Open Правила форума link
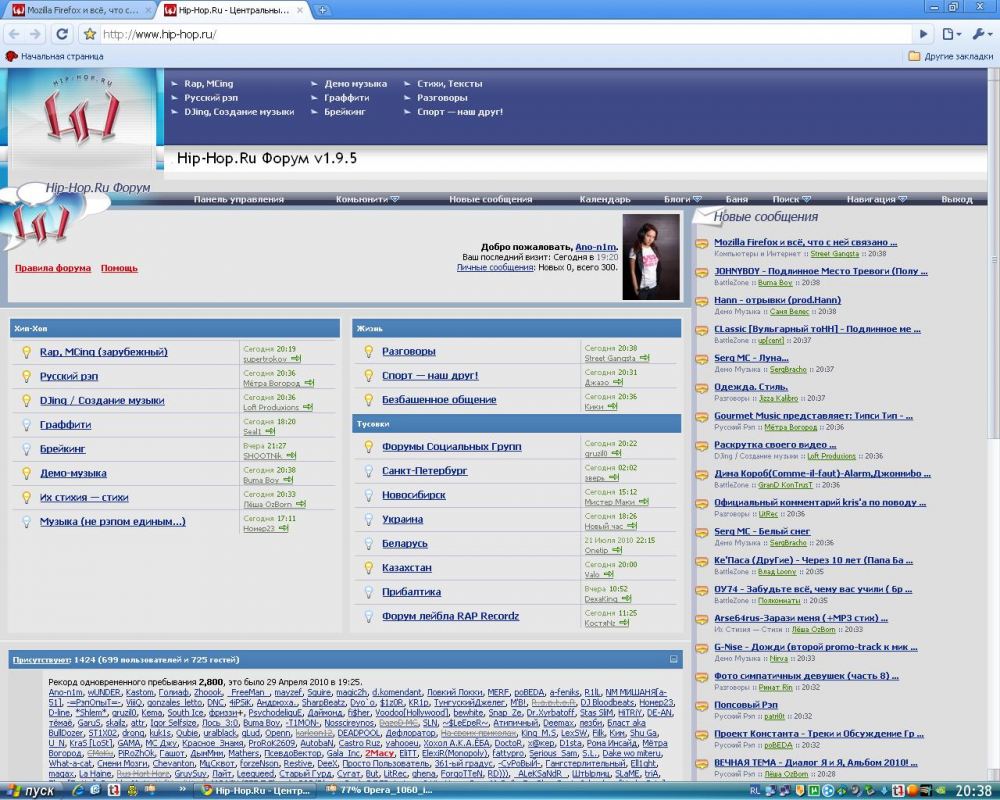 coord(53,268)
